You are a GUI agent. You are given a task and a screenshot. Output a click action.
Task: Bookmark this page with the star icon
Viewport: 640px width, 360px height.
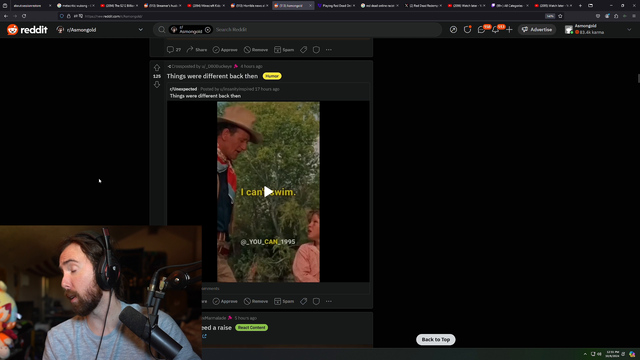tap(560, 16)
